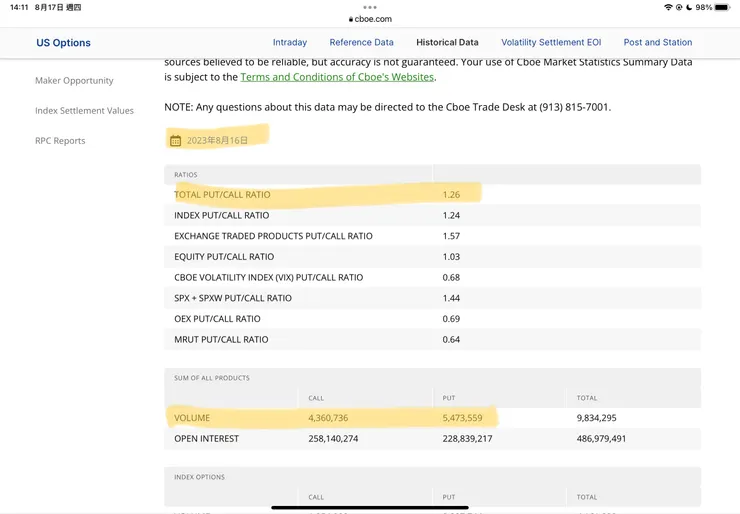Viewport: 740px width, 514px height.
Task: Select the SPX ratio value 1.44
Action: [x=451, y=298]
